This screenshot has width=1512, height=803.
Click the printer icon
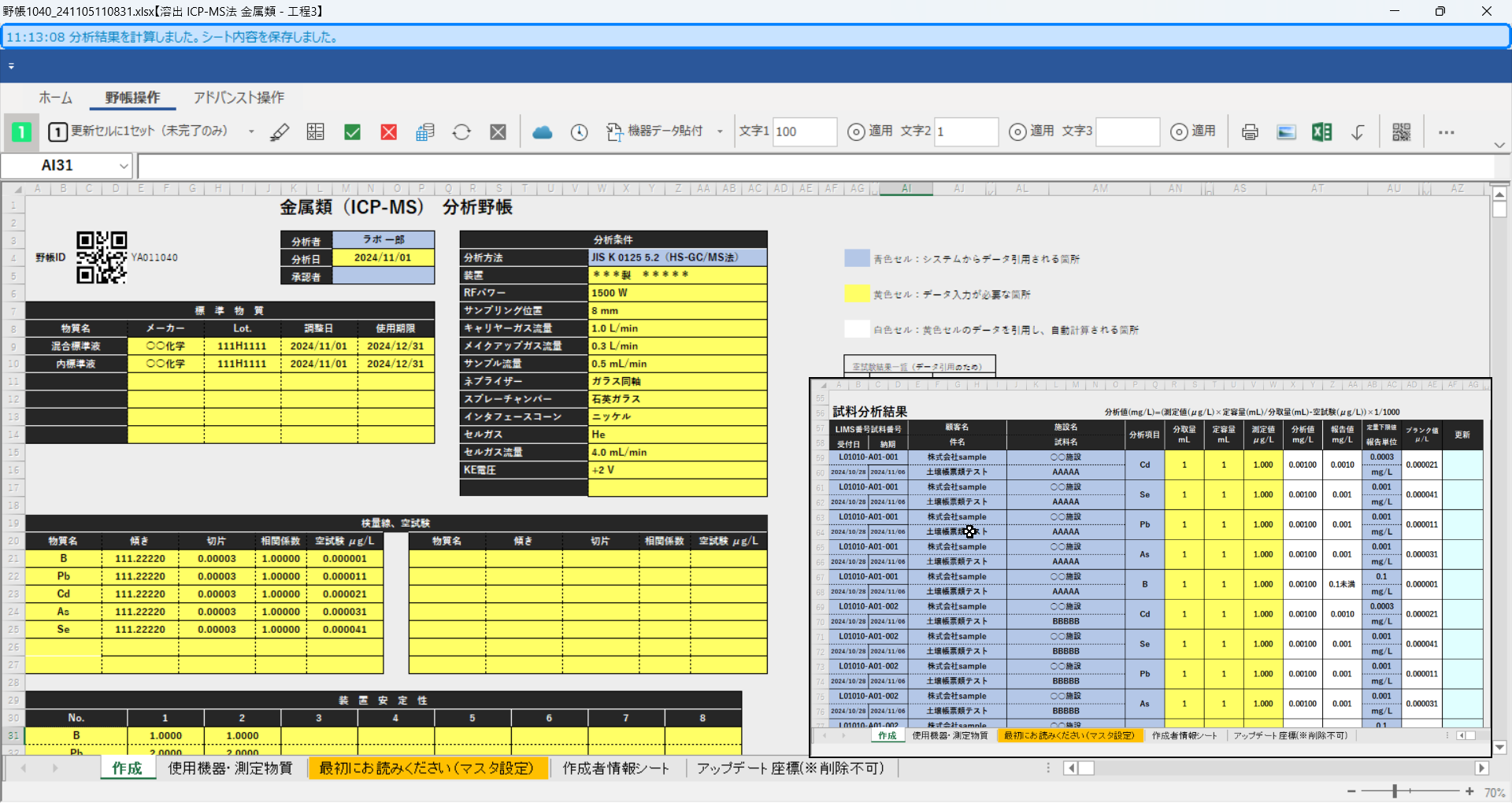coord(1250,132)
